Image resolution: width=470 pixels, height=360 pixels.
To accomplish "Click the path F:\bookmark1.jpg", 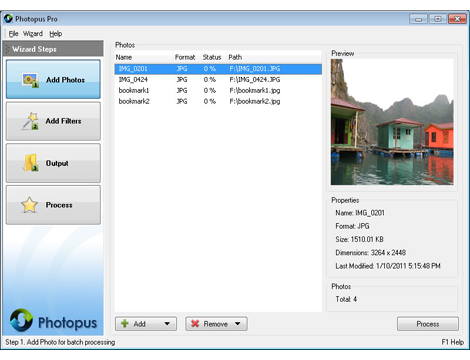I will [255, 90].
